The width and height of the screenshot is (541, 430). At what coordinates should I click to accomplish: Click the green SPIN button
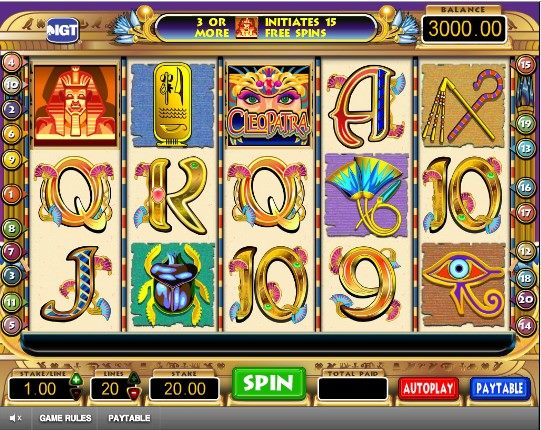point(269,383)
